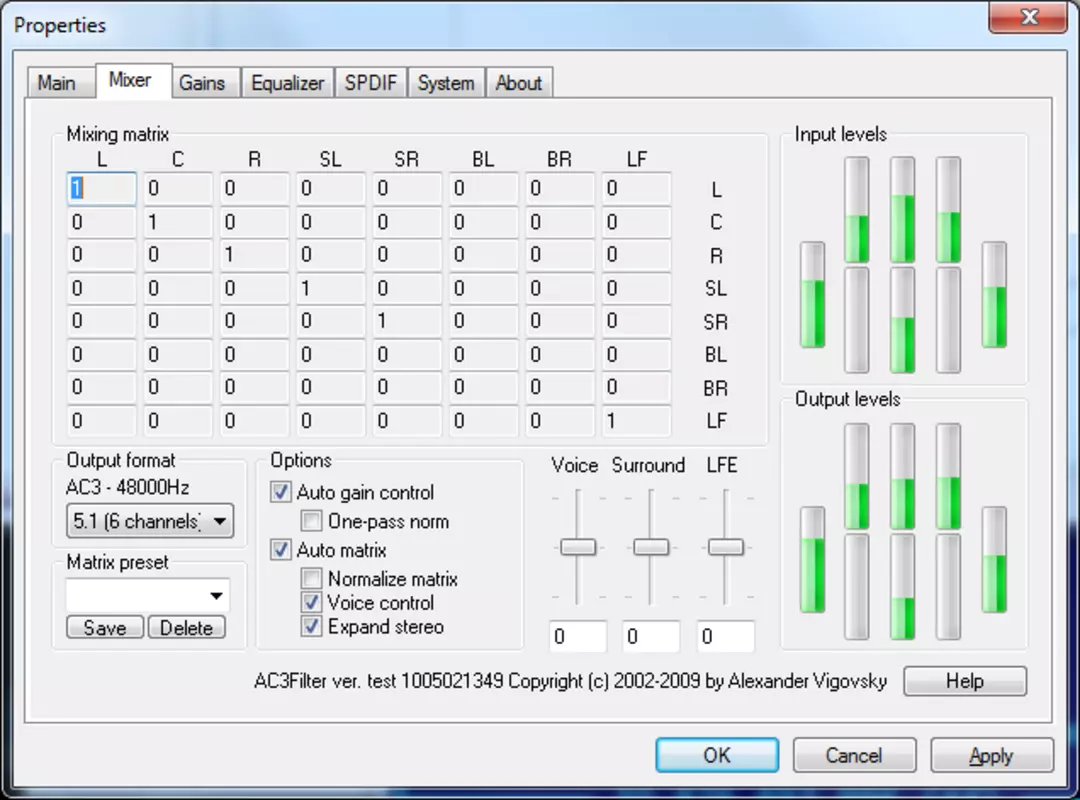1080x800 pixels.
Task: Click the Surround value input field
Action: click(651, 636)
